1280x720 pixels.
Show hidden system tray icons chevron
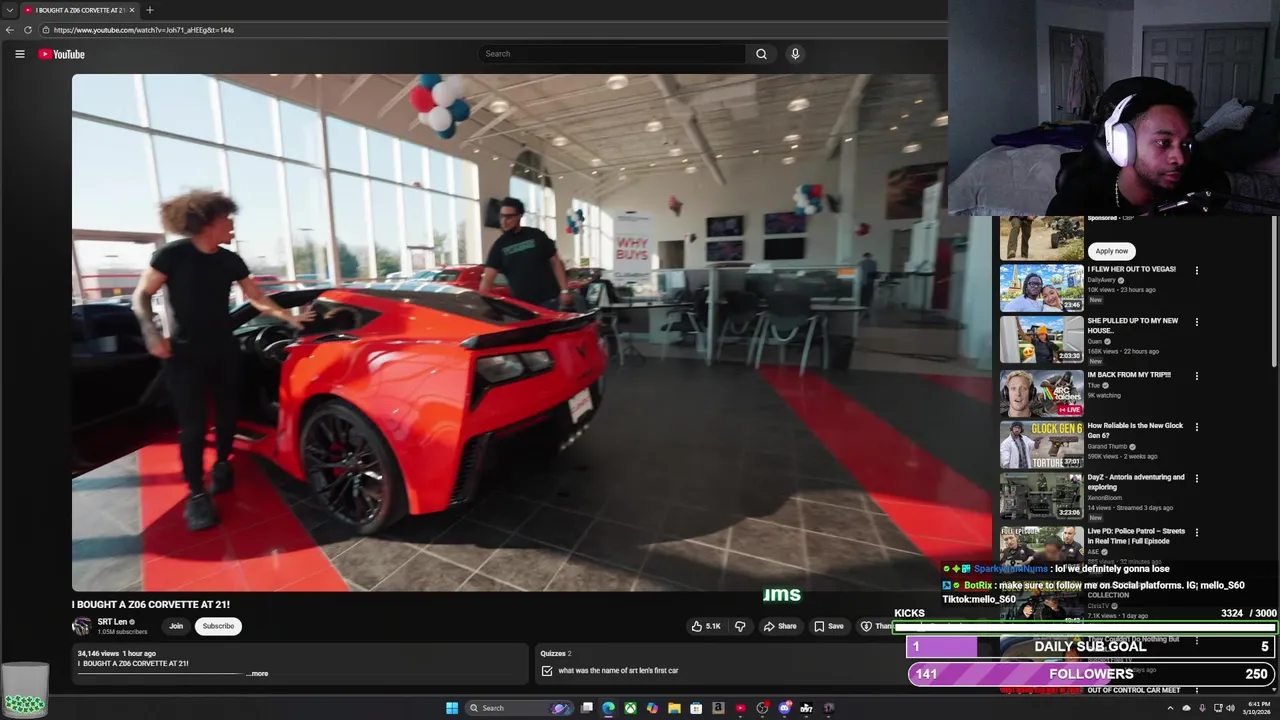(x=1170, y=708)
